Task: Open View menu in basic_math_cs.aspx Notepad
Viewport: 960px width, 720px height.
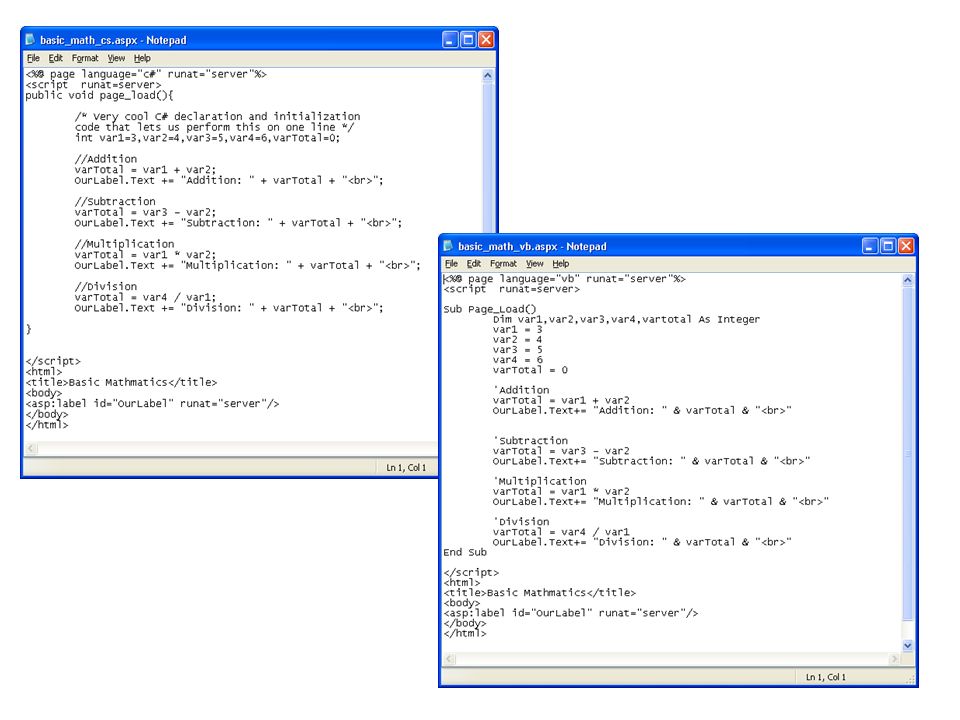Action: [x=116, y=58]
